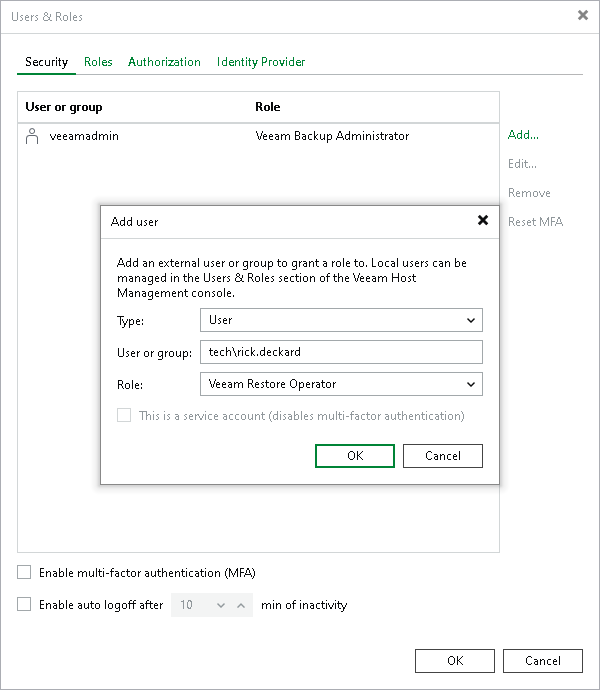
Task: Close the Users & Roles window
Action: 583,15
